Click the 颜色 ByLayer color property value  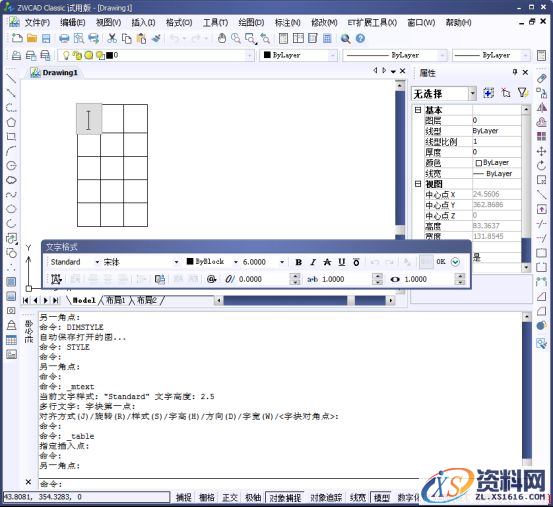[x=496, y=163]
